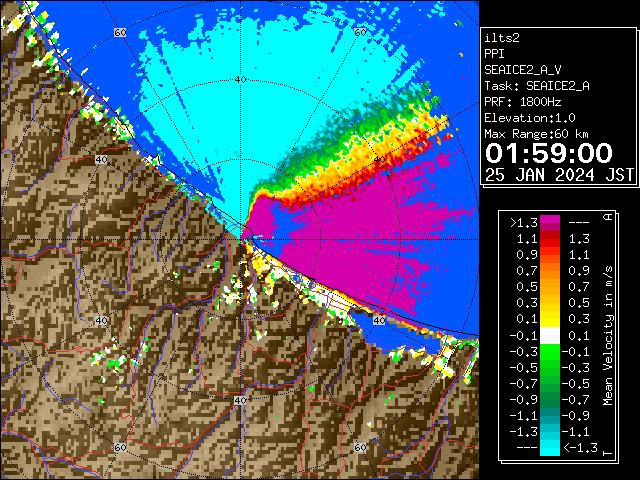
Task: Click the '01:59:00' timestamp
Action: pos(549,153)
